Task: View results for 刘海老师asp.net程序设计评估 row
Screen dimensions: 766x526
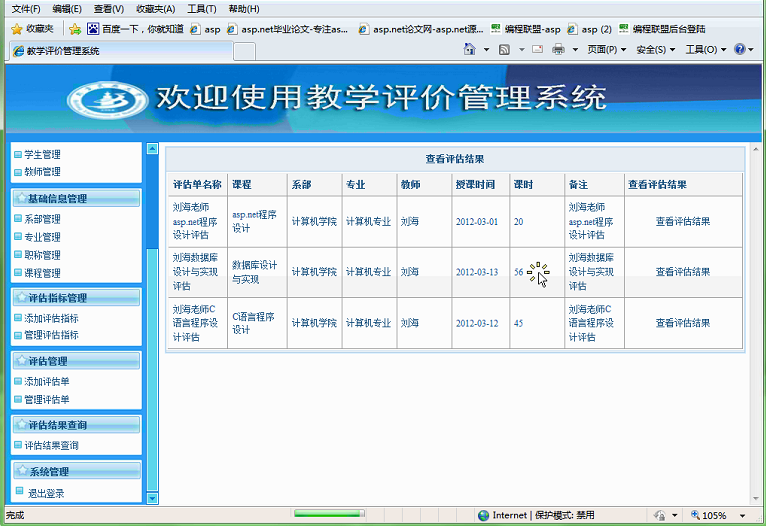Action: 682,221
